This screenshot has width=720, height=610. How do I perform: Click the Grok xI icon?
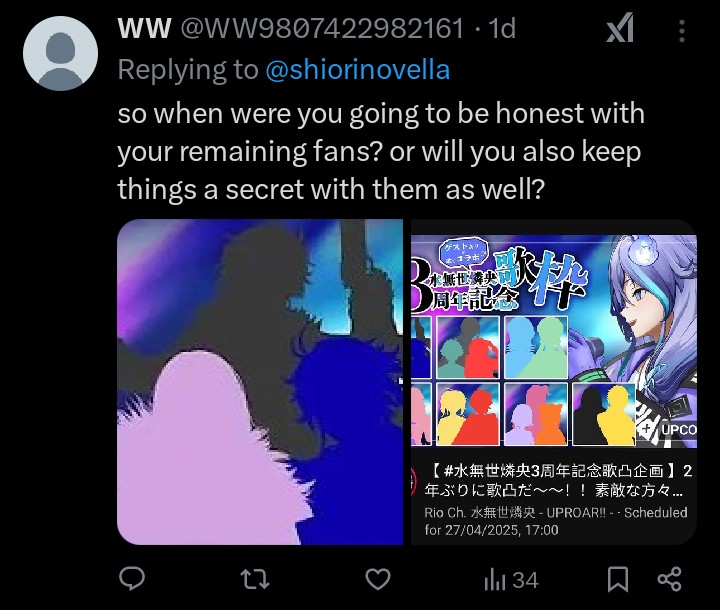tap(620, 28)
